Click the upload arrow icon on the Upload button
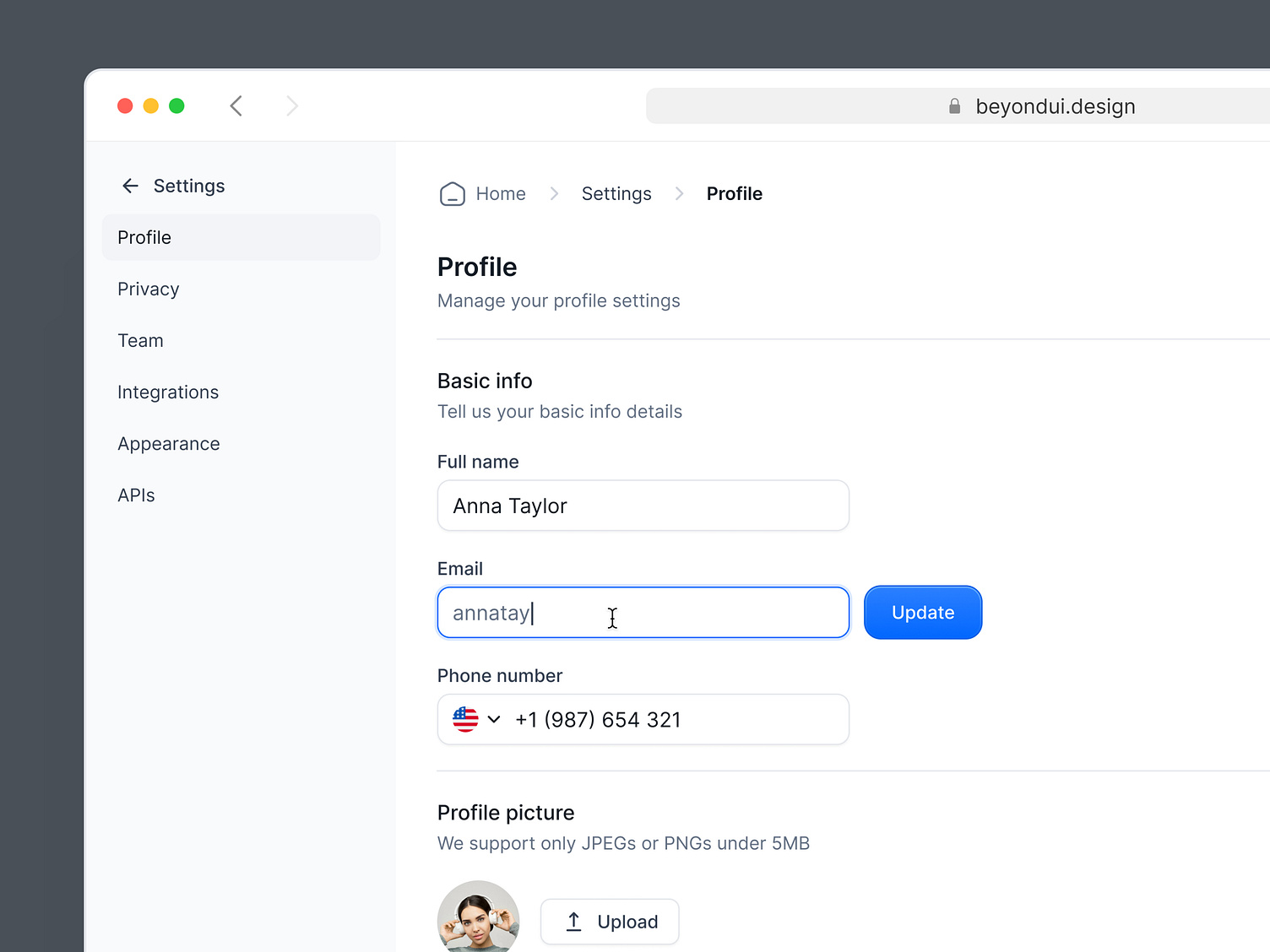 click(x=573, y=922)
